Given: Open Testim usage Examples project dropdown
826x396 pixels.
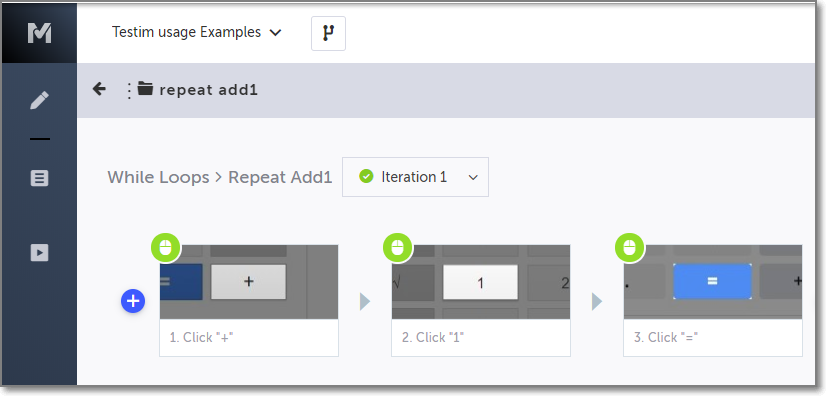Looking at the screenshot, I should pyautogui.click(x=196, y=33).
